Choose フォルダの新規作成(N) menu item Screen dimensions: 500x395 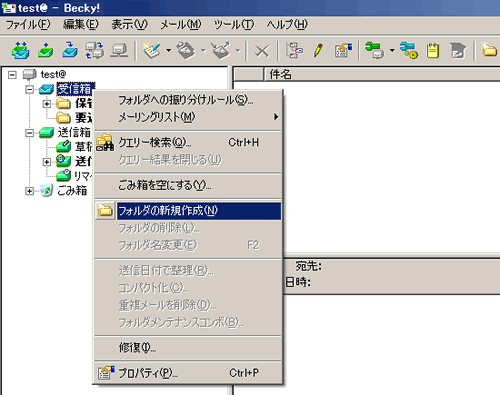[x=188, y=211]
